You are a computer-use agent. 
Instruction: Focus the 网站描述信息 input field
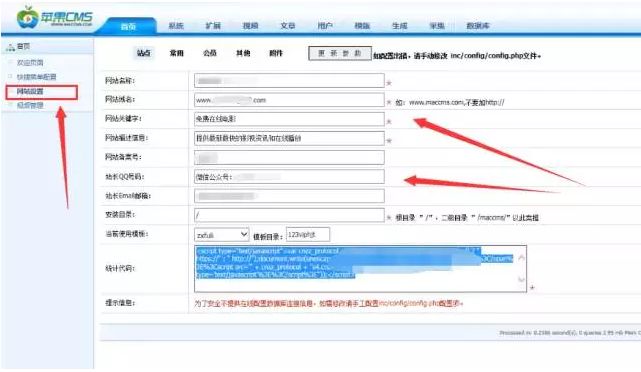pos(289,138)
